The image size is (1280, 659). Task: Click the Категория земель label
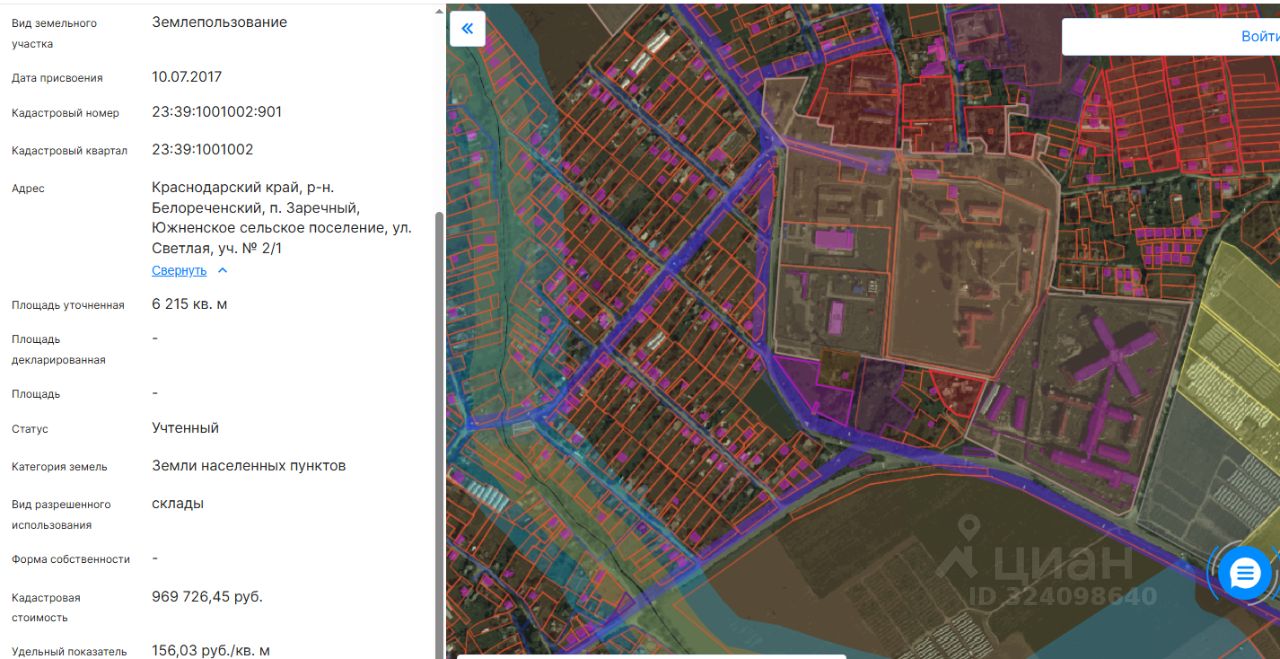click(59, 467)
